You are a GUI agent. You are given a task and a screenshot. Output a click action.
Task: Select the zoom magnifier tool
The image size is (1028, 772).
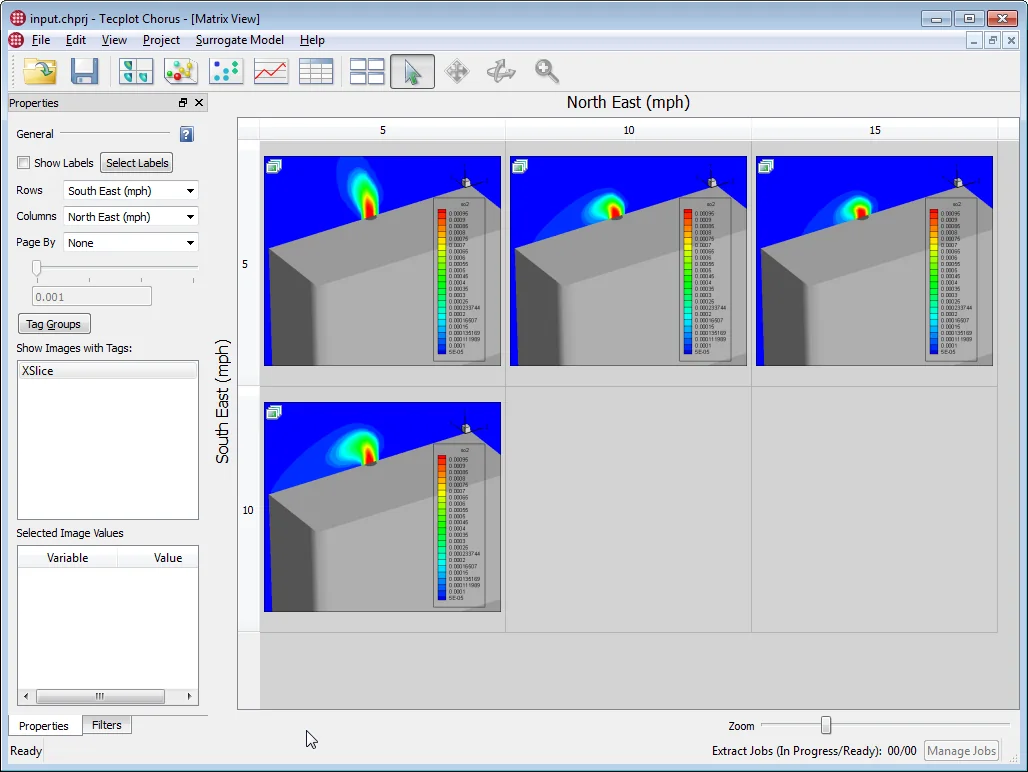click(x=546, y=71)
